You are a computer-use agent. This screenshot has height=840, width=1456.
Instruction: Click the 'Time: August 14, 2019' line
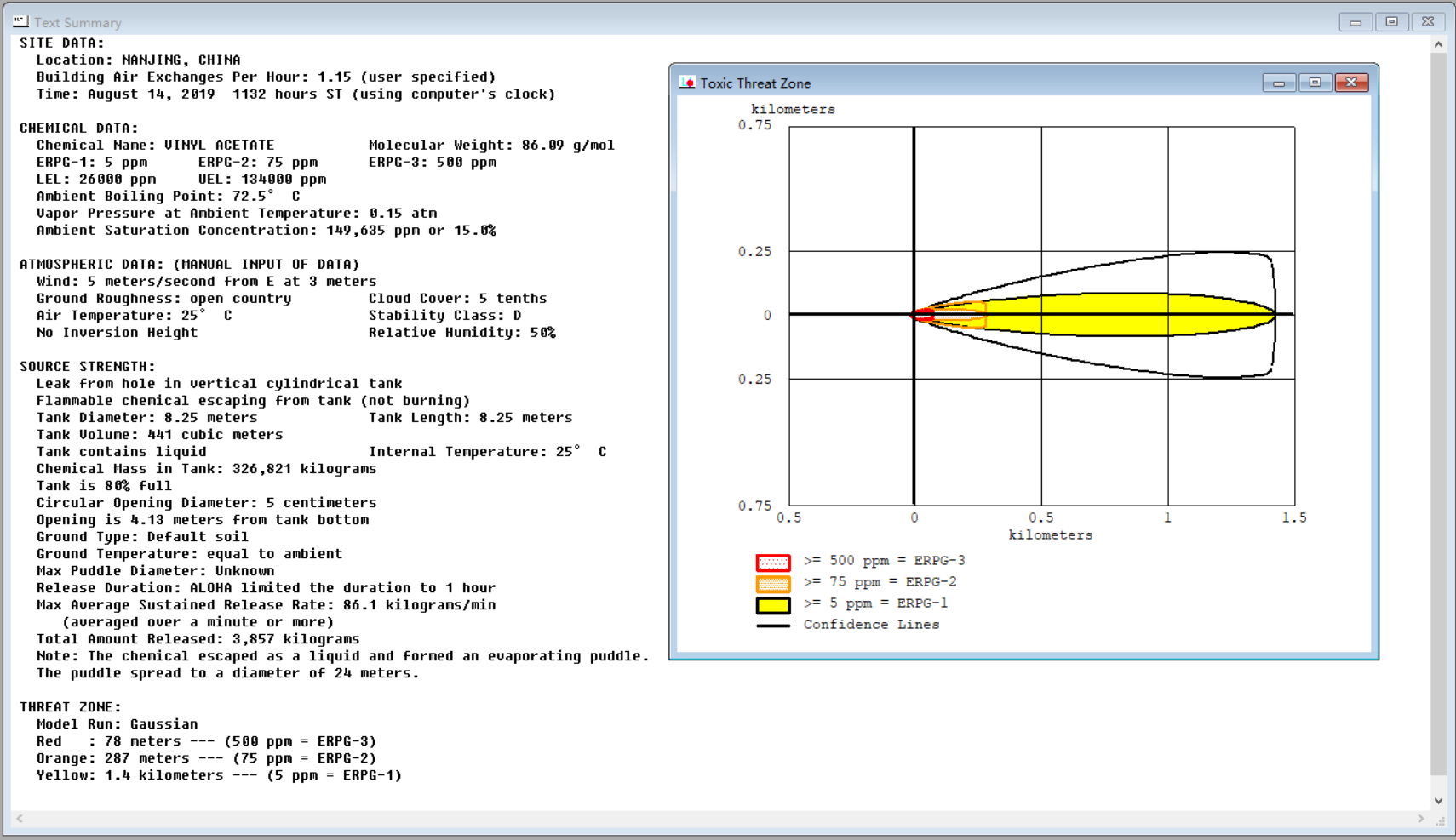tap(296, 94)
